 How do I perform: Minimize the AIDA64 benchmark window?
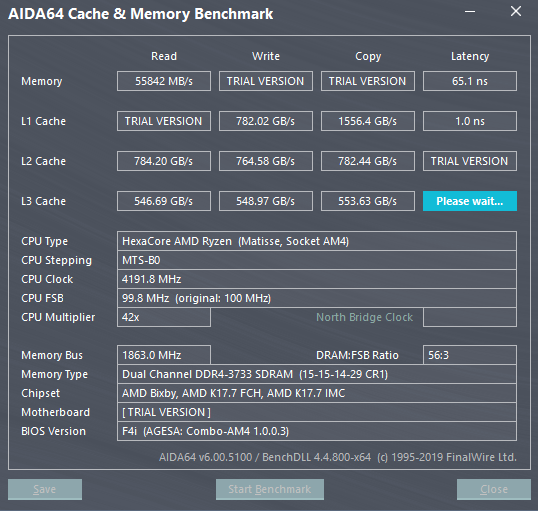(470, 12)
